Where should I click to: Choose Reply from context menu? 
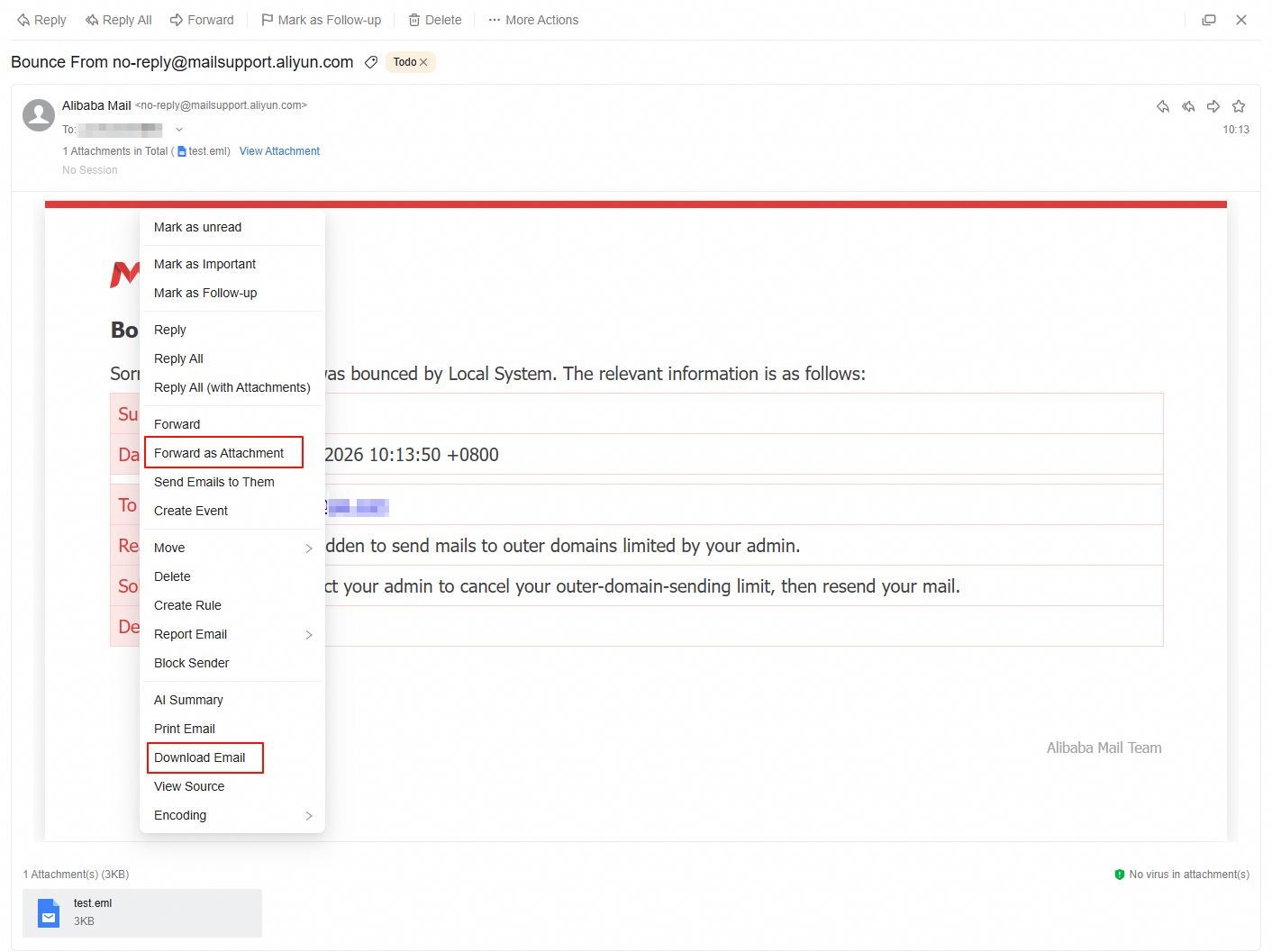click(x=232, y=330)
